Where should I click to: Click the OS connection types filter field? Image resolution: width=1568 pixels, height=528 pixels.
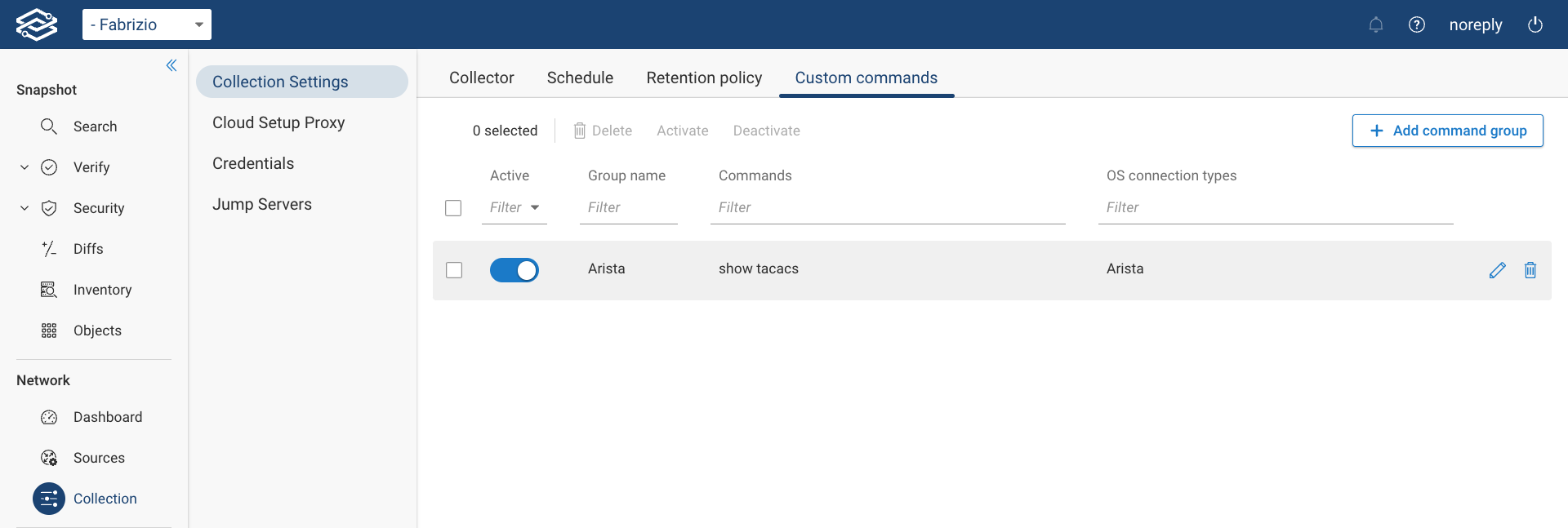point(1276,207)
